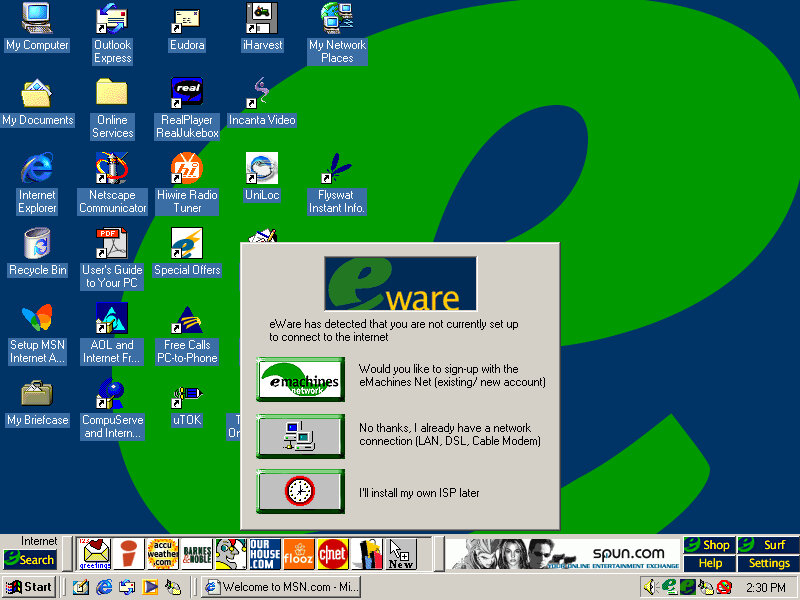Open Settings on the eWare bar

769,563
